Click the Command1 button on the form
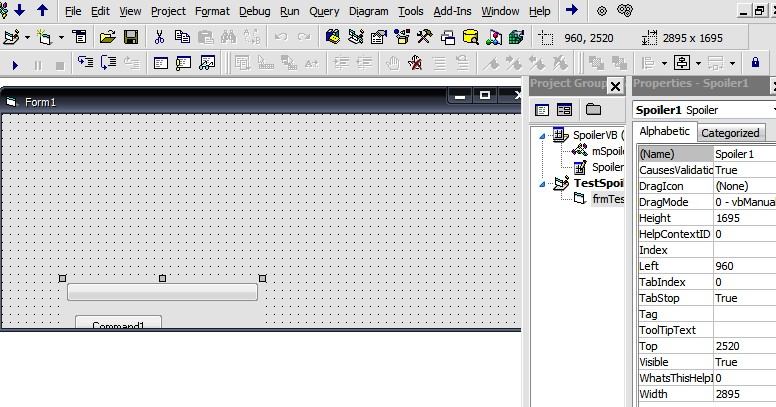This screenshot has width=776, height=407. 118,323
